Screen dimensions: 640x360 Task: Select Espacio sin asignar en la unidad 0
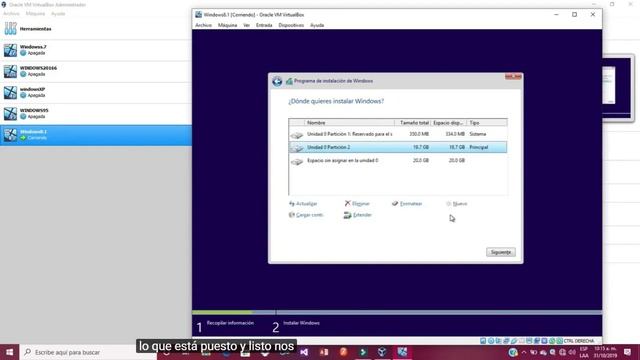click(x=398, y=161)
